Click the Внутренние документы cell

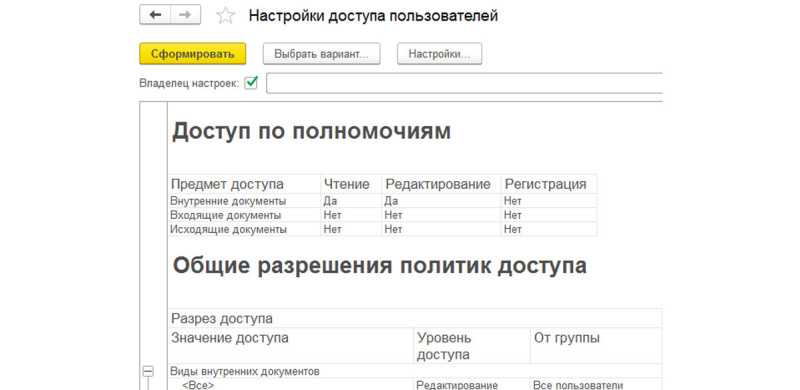(x=244, y=201)
